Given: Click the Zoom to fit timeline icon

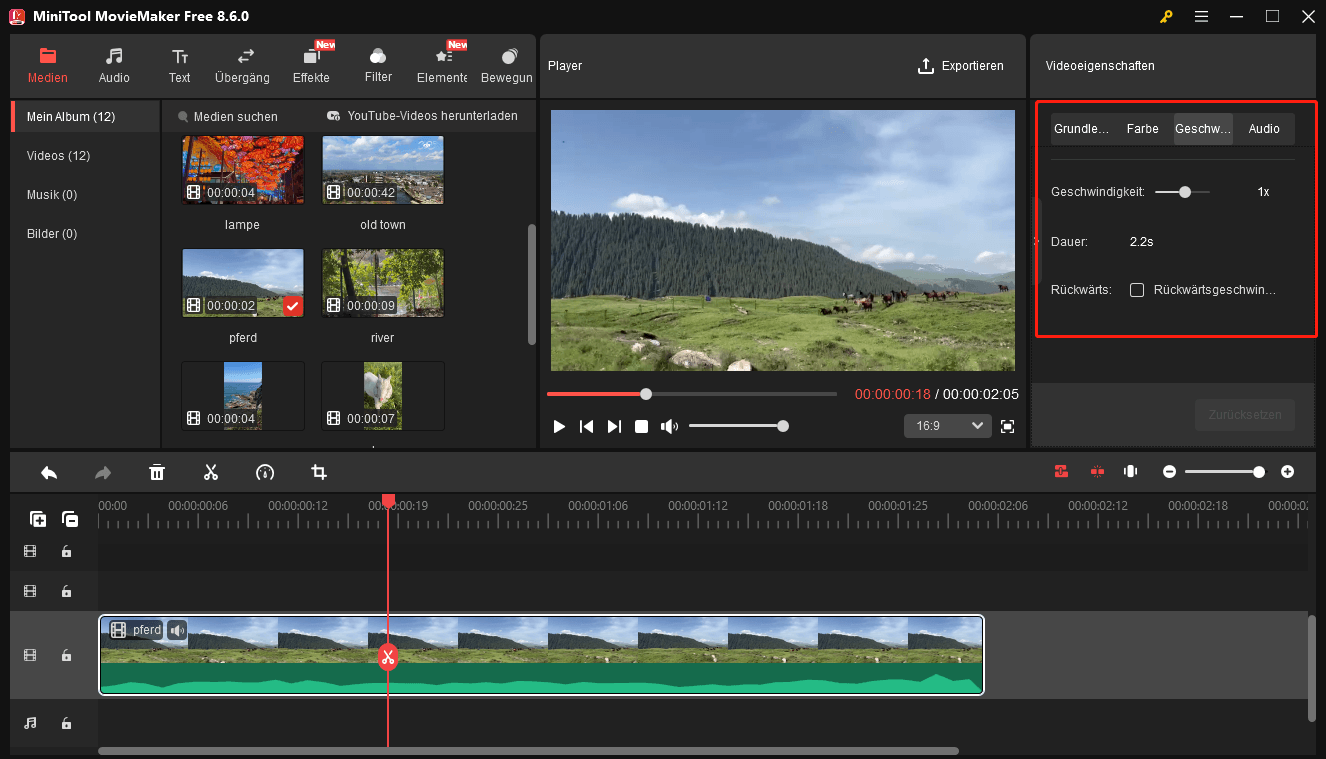Looking at the screenshot, I should pos(1130,471).
